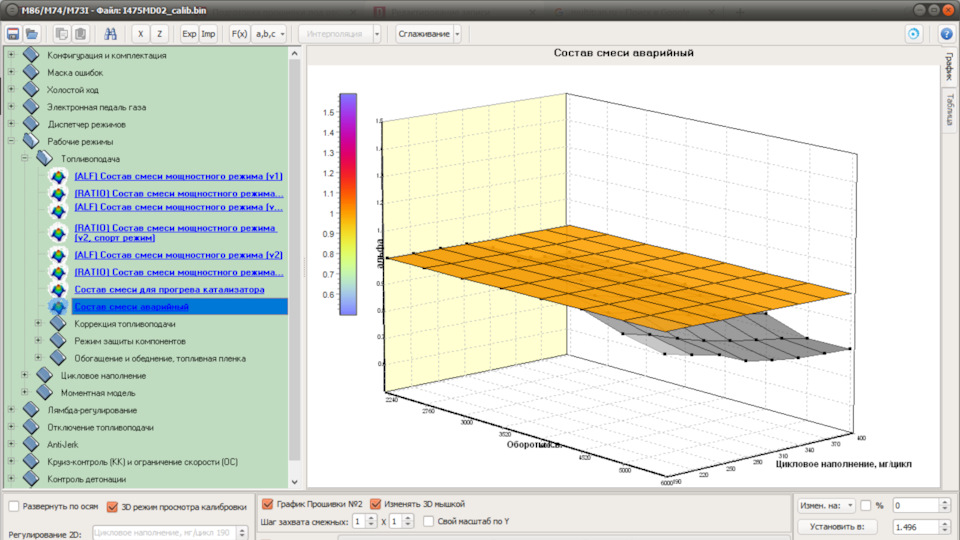Expand the Маска ошибок node
Image resolution: width=960 pixels, height=540 pixels.
point(11,72)
